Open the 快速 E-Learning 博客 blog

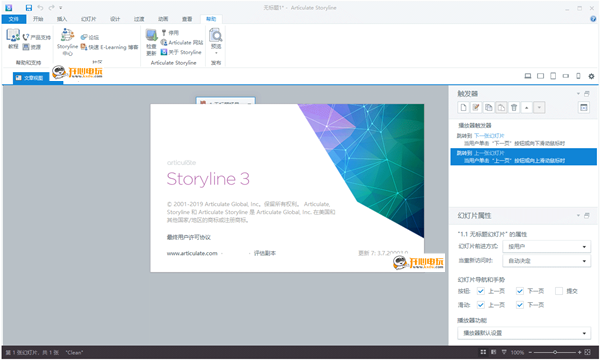(x=109, y=47)
